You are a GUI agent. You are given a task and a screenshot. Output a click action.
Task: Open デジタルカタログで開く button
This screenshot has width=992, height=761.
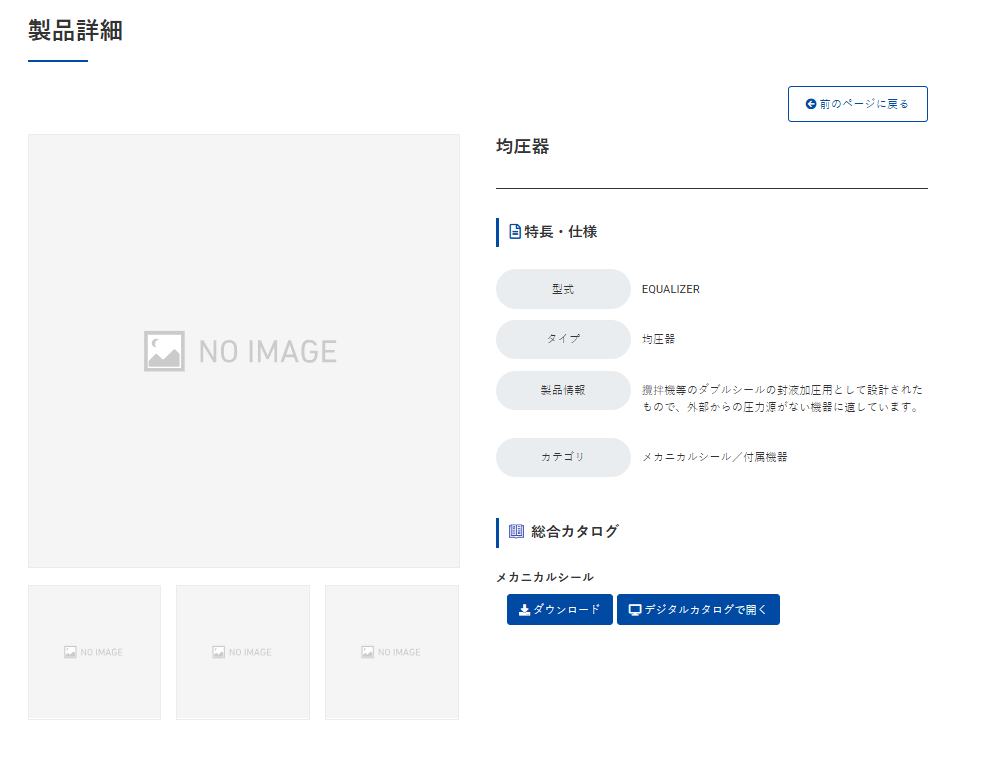698,609
